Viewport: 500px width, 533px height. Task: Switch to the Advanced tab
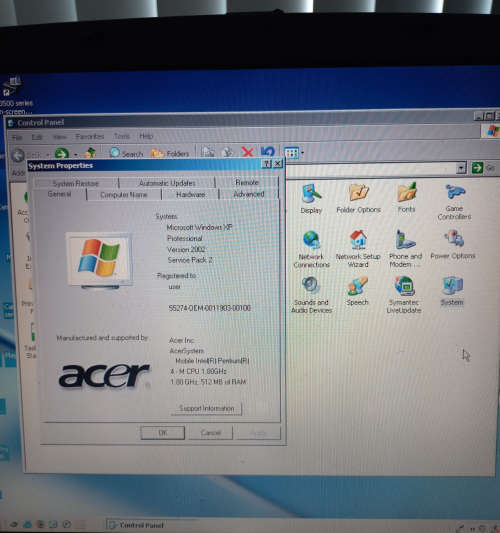(x=249, y=194)
